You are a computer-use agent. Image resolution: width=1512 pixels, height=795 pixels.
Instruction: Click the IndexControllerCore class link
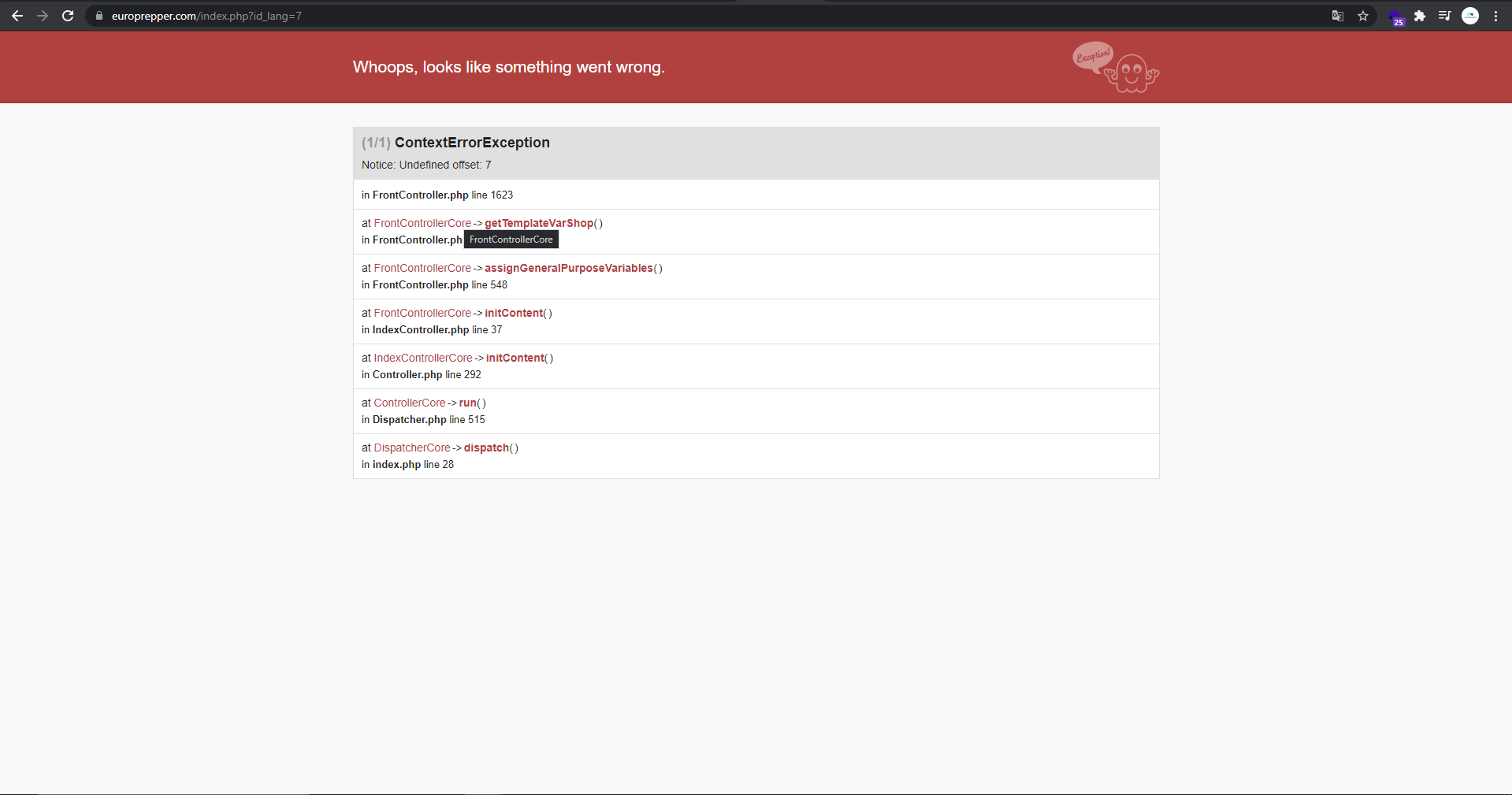coord(423,358)
